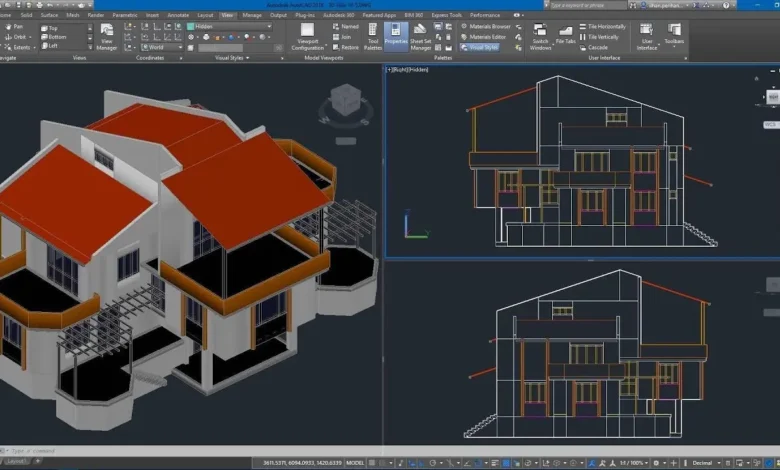Image resolution: width=780 pixels, height=470 pixels.
Task: Open the Express Tools tab
Action: [446, 15]
